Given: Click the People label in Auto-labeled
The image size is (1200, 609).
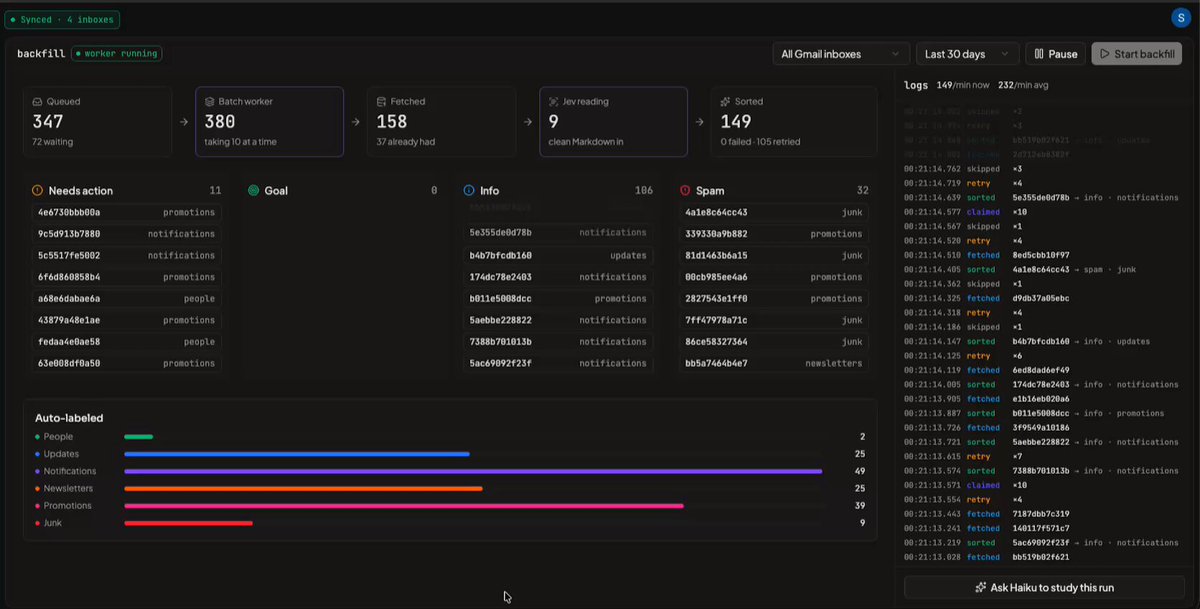Looking at the screenshot, I should click(x=58, y=437).
